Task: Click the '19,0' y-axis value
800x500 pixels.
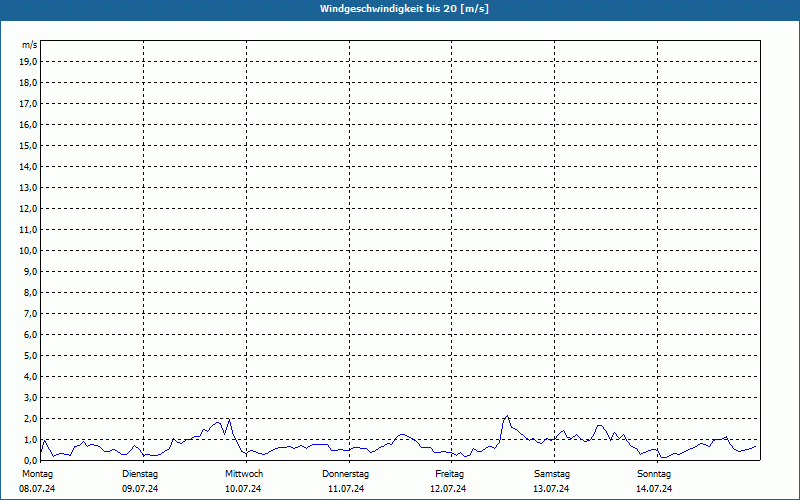Action: point(29,62)
